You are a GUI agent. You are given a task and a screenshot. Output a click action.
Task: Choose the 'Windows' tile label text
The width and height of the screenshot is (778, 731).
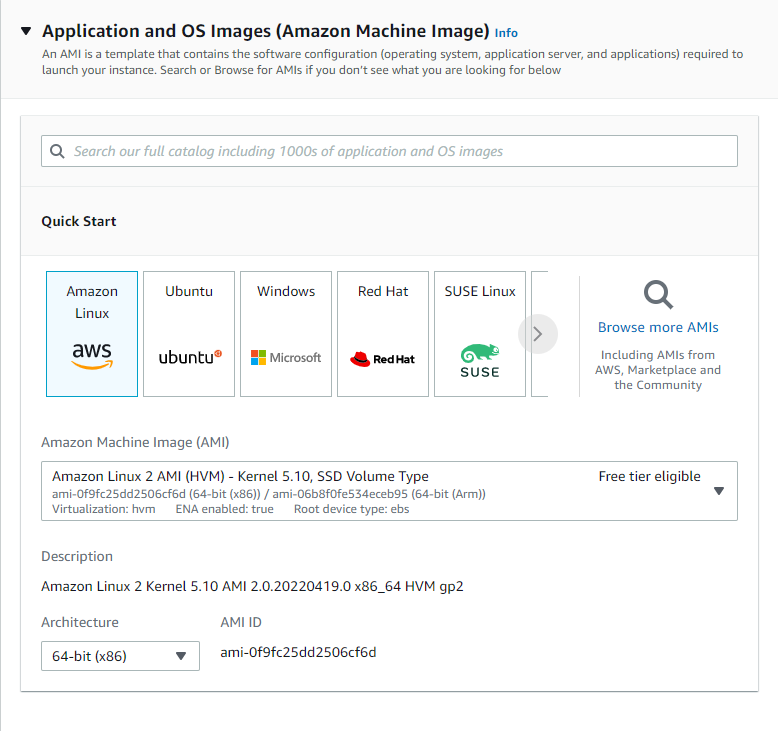click(x=286, y=292)
